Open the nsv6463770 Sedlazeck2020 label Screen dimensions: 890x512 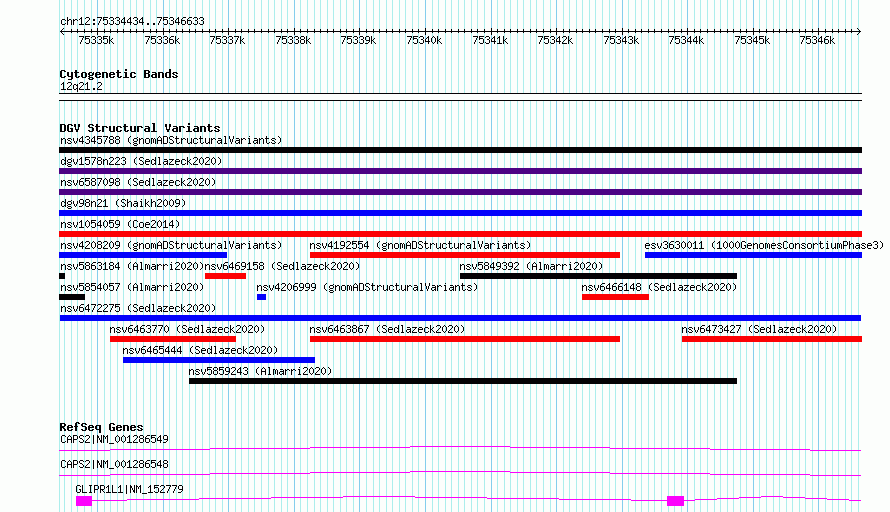(x=187, y=329)
